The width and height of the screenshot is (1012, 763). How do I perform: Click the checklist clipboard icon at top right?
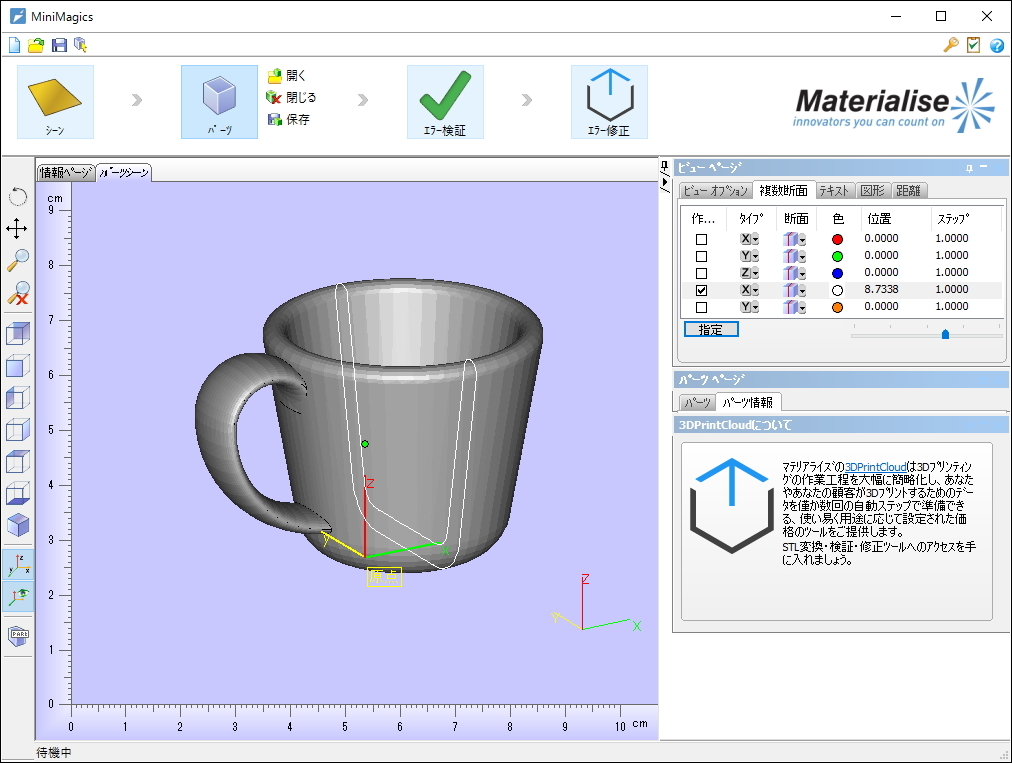point(973,45)
